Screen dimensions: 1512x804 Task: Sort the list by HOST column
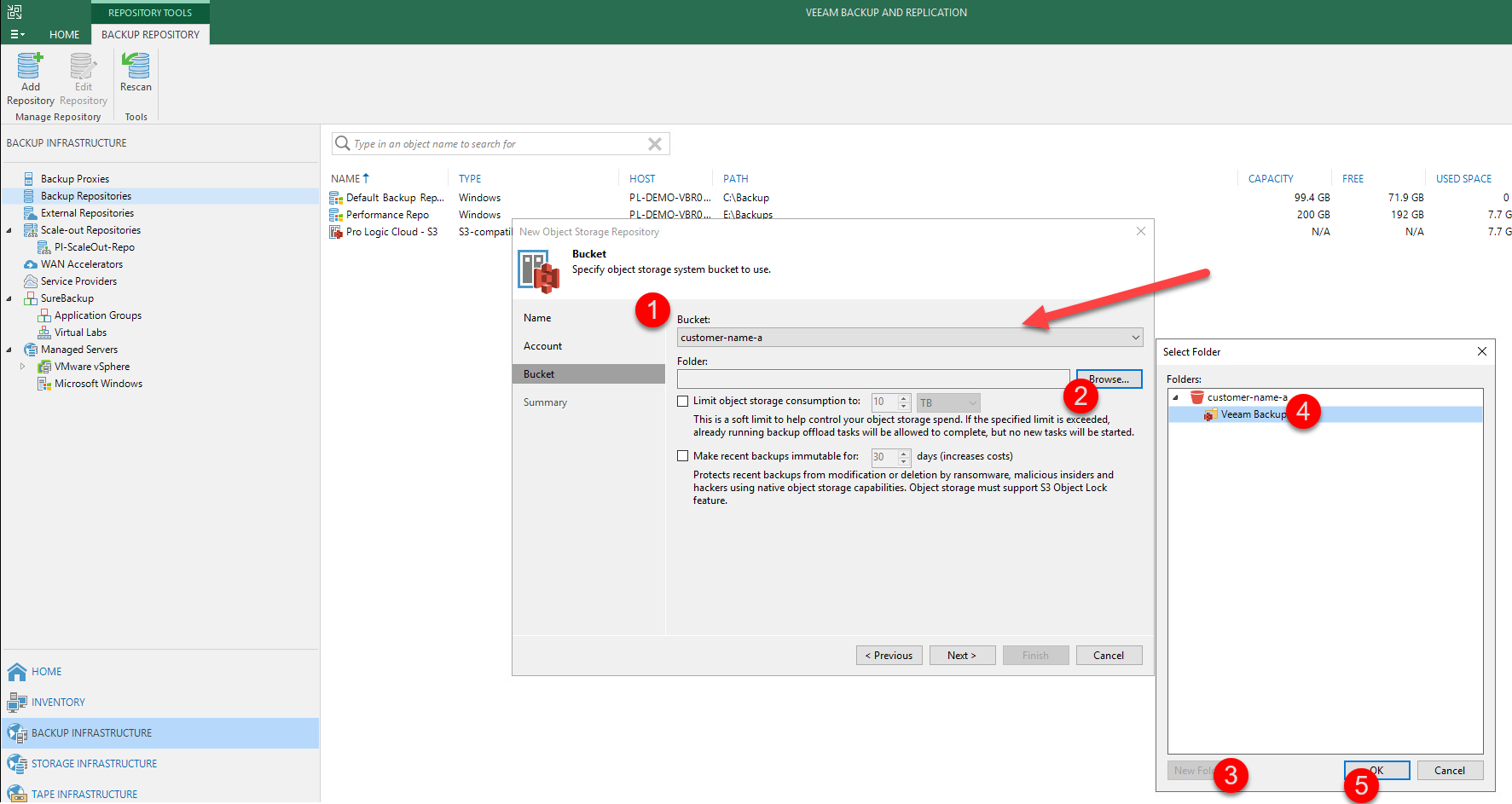pos(642,179)
